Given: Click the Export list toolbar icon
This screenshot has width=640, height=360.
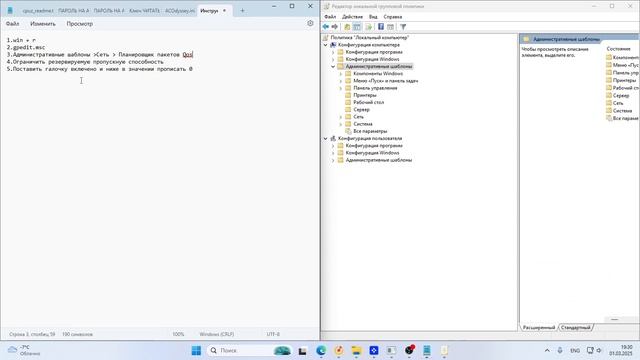Looking at the screenshot, I should point(369,27).
